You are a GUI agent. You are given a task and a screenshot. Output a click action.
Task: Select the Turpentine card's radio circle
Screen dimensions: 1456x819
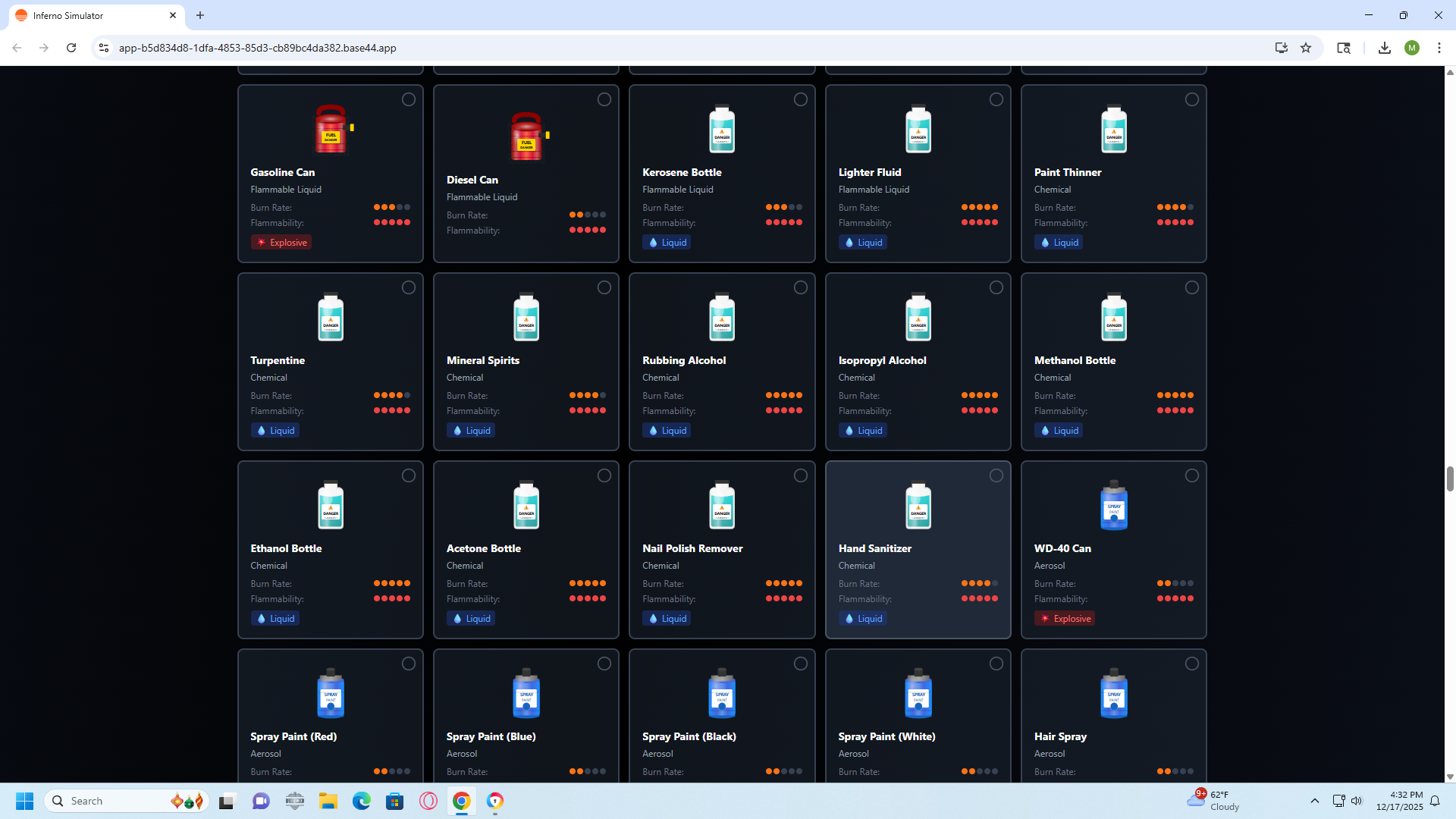coord(408,287)
